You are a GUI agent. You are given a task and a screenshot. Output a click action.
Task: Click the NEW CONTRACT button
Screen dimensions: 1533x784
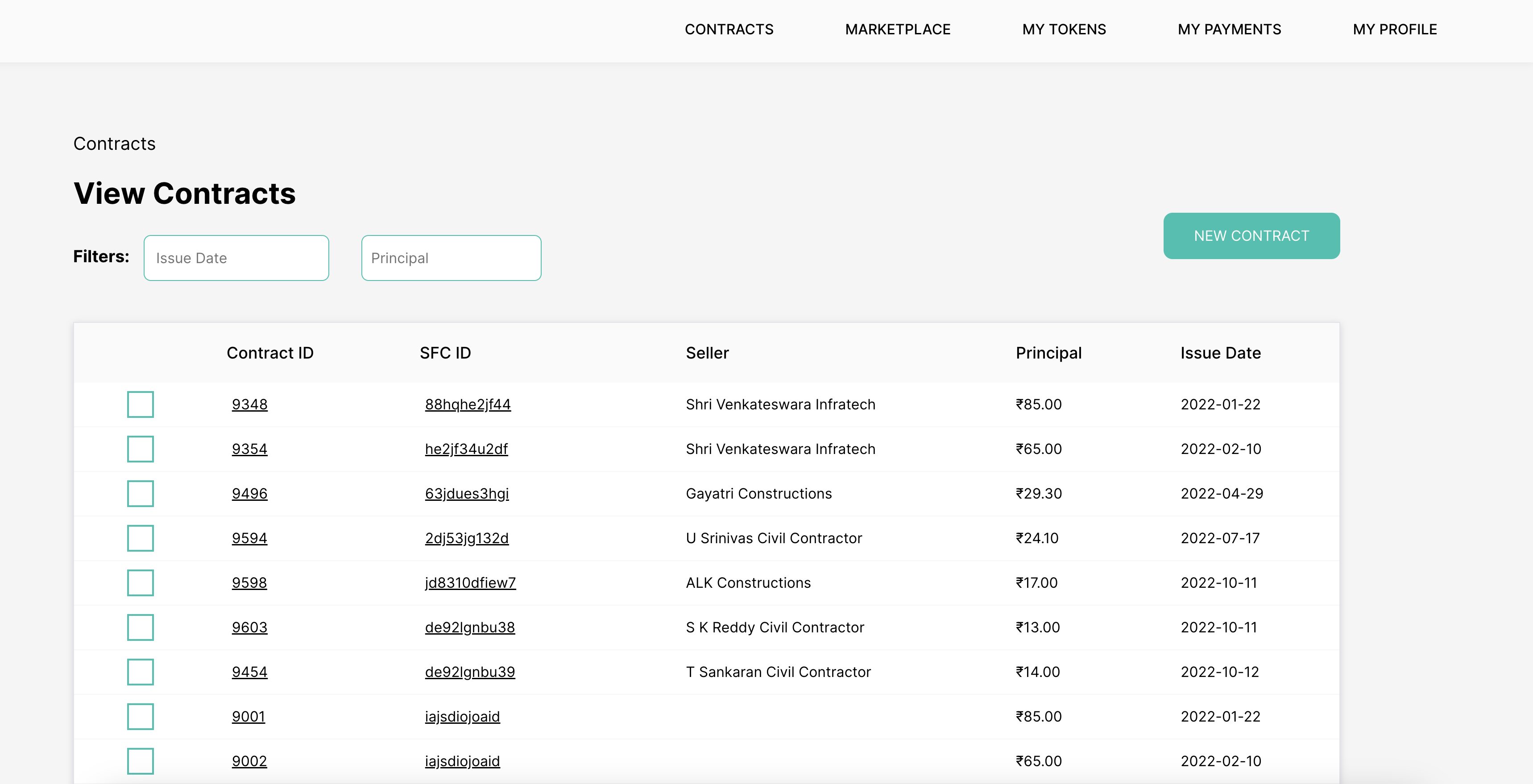[1251, 235]
